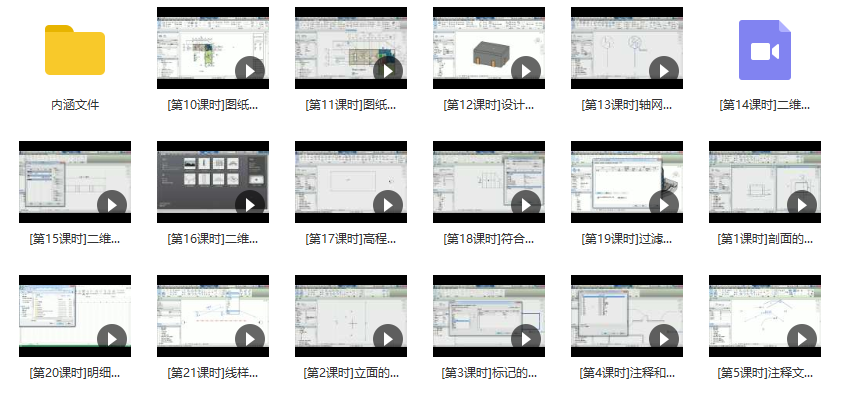This screenshot has height=396, width=848.
Task: Click the [第14课时]二维 file name label
Action: (765, 105)
